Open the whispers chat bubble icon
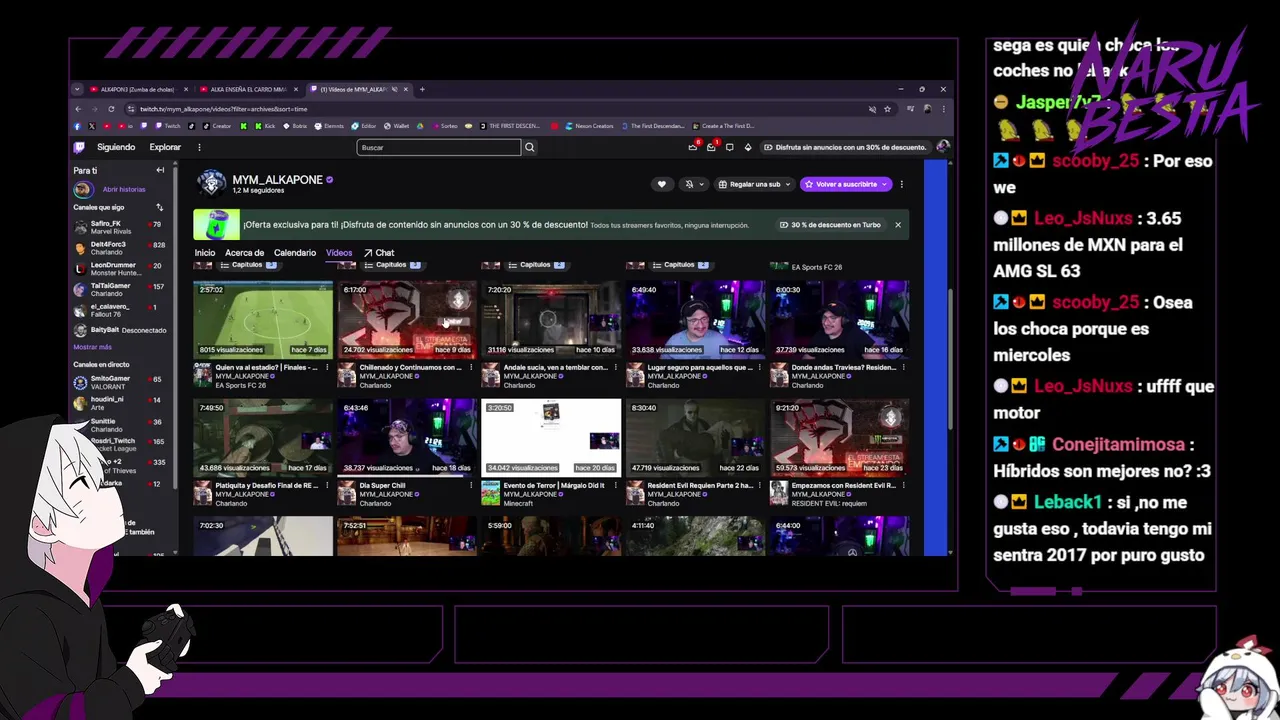Image resolution: width=1280 pixels, height=720 pixels. coord(729,147)
